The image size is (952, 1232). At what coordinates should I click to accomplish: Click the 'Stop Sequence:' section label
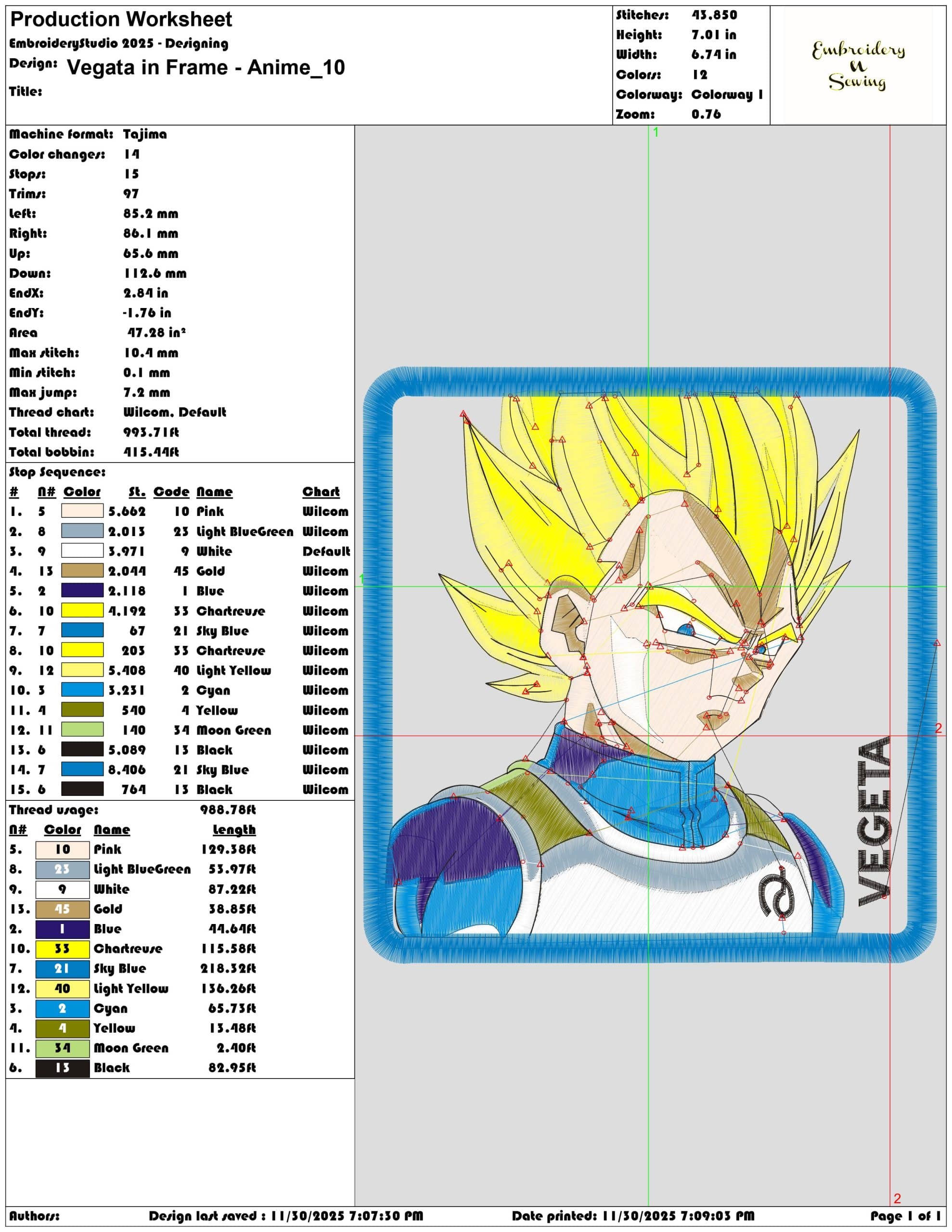(x=58, y=472)
